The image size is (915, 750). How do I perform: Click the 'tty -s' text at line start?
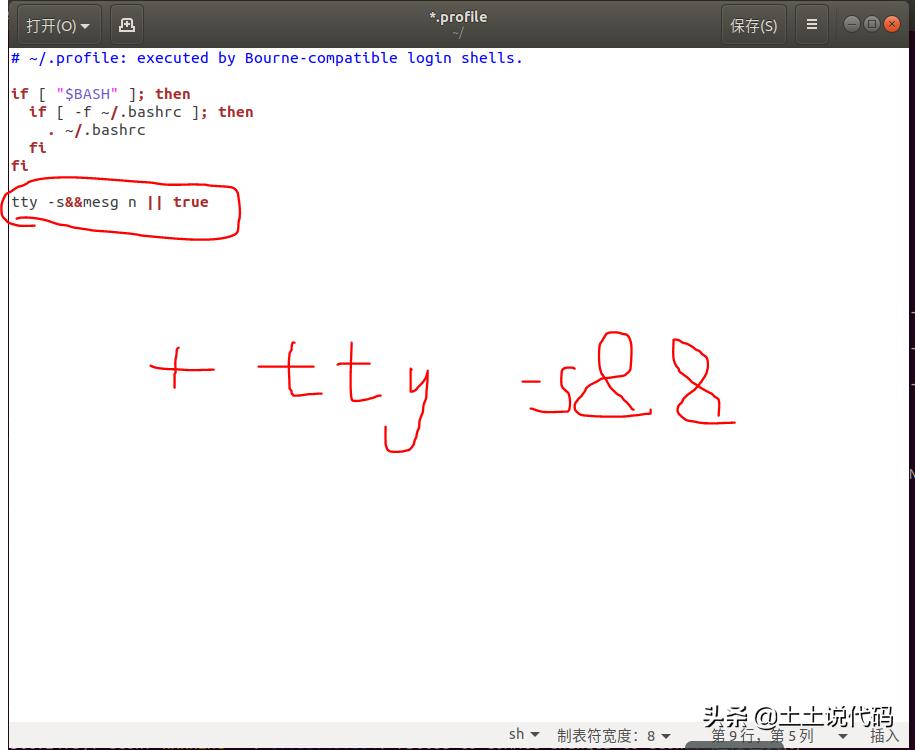[37, 202]
